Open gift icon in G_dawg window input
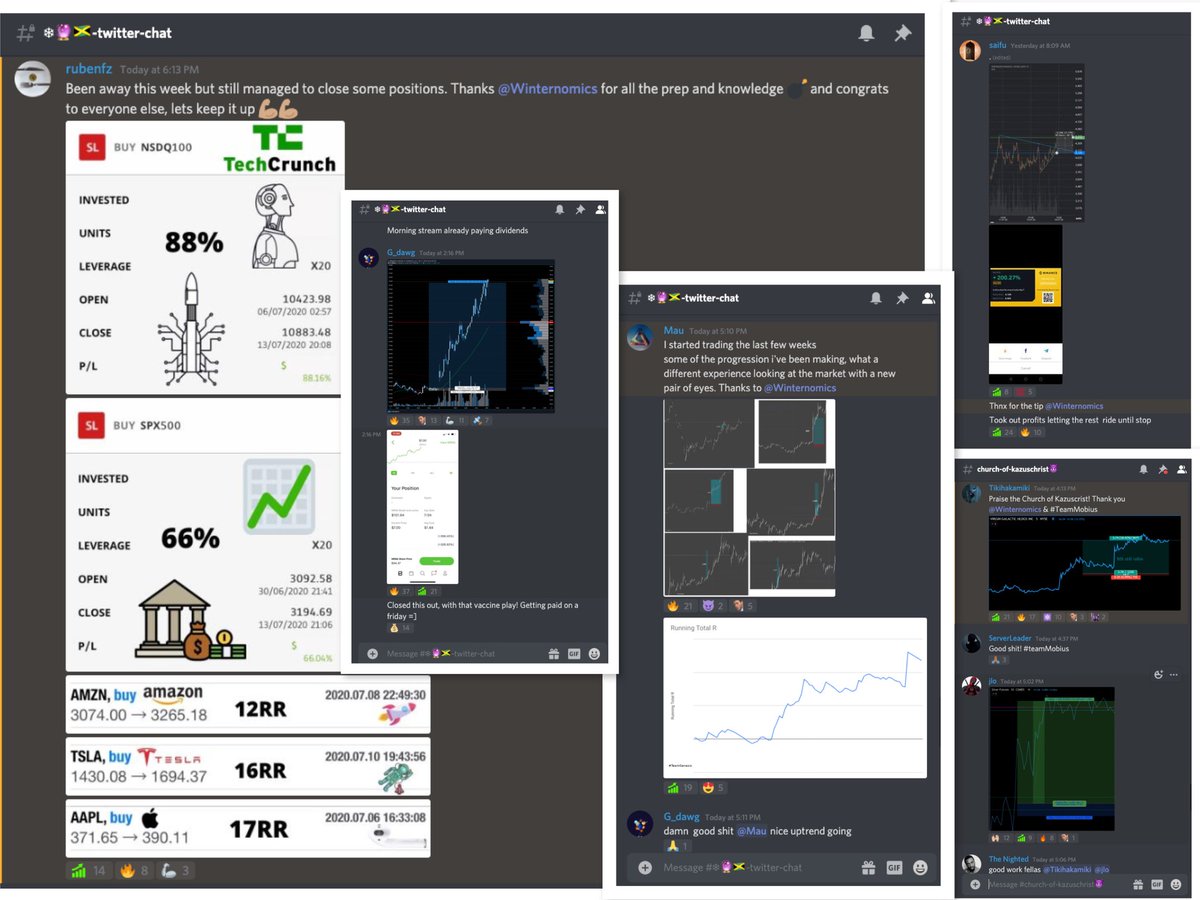1200x900 pixels. (553, 654)
